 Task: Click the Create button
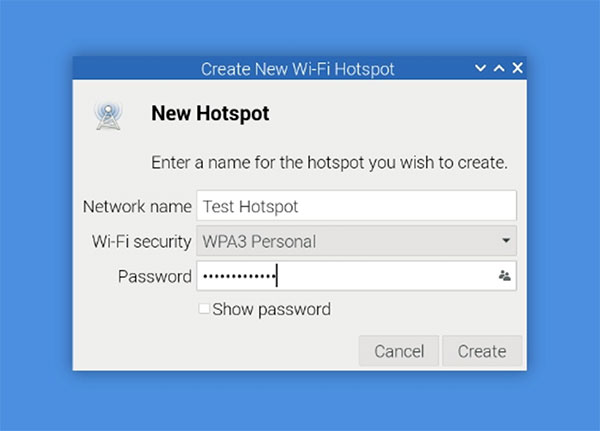click(x=482, y=351)
